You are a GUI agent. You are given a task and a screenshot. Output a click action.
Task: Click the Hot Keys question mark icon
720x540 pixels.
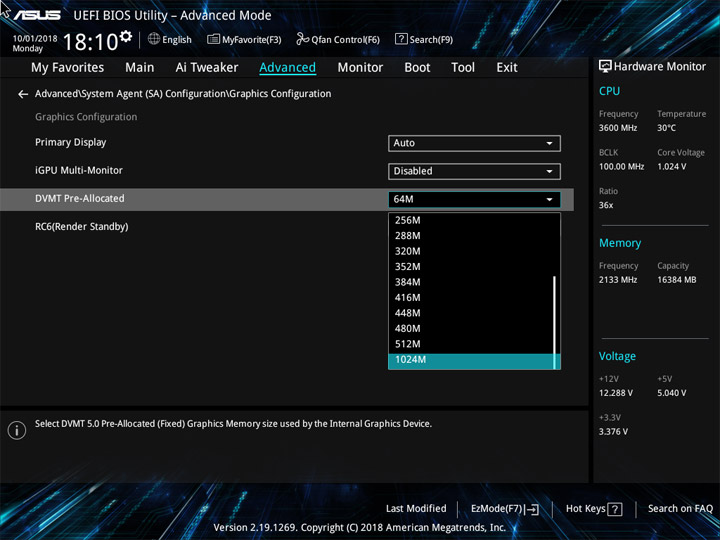coord(615,509)
